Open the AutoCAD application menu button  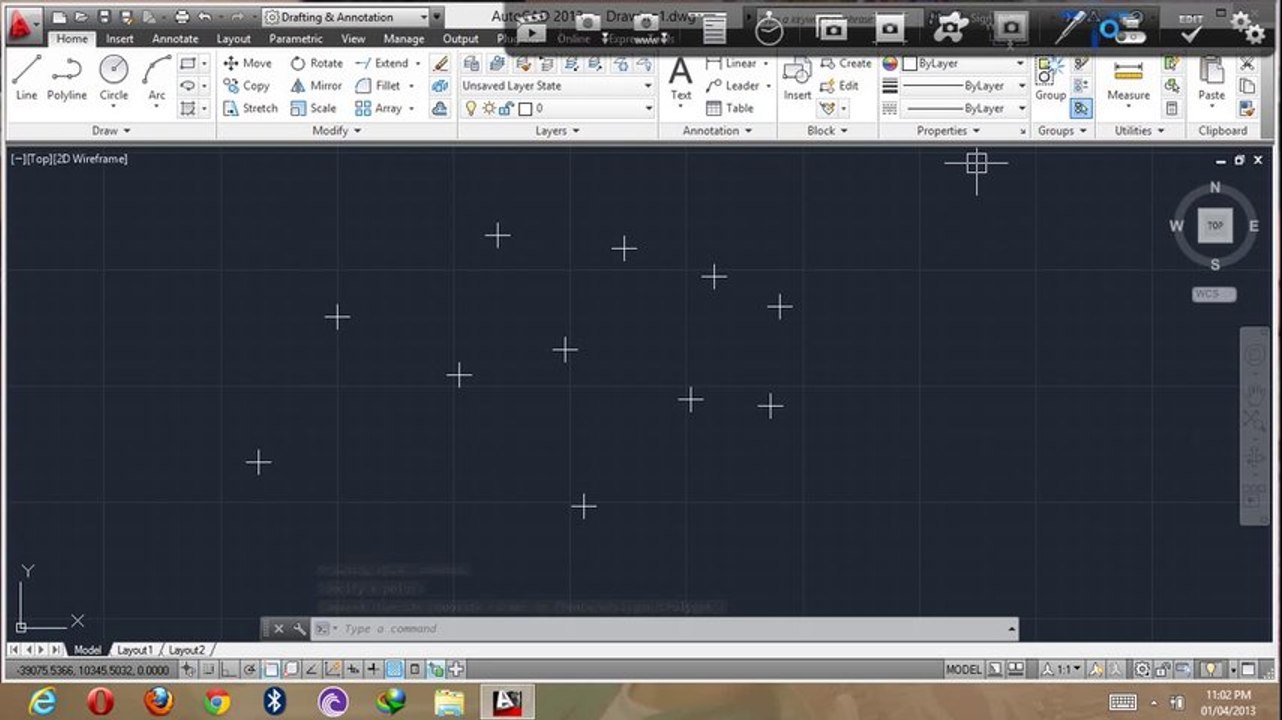coord(23,24)
